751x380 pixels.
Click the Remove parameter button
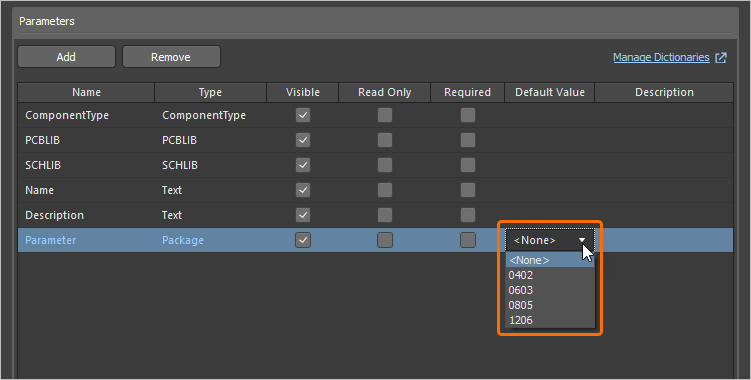(171, 57)
